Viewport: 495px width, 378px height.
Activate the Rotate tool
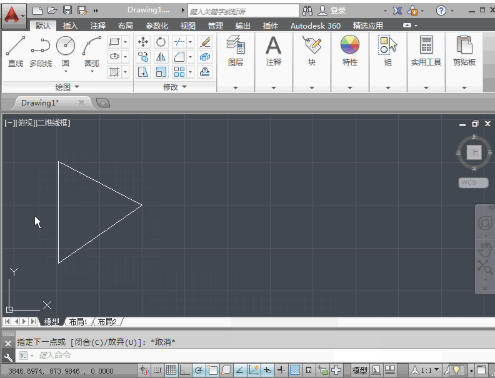pyautogui.click(x=161, y=42)
